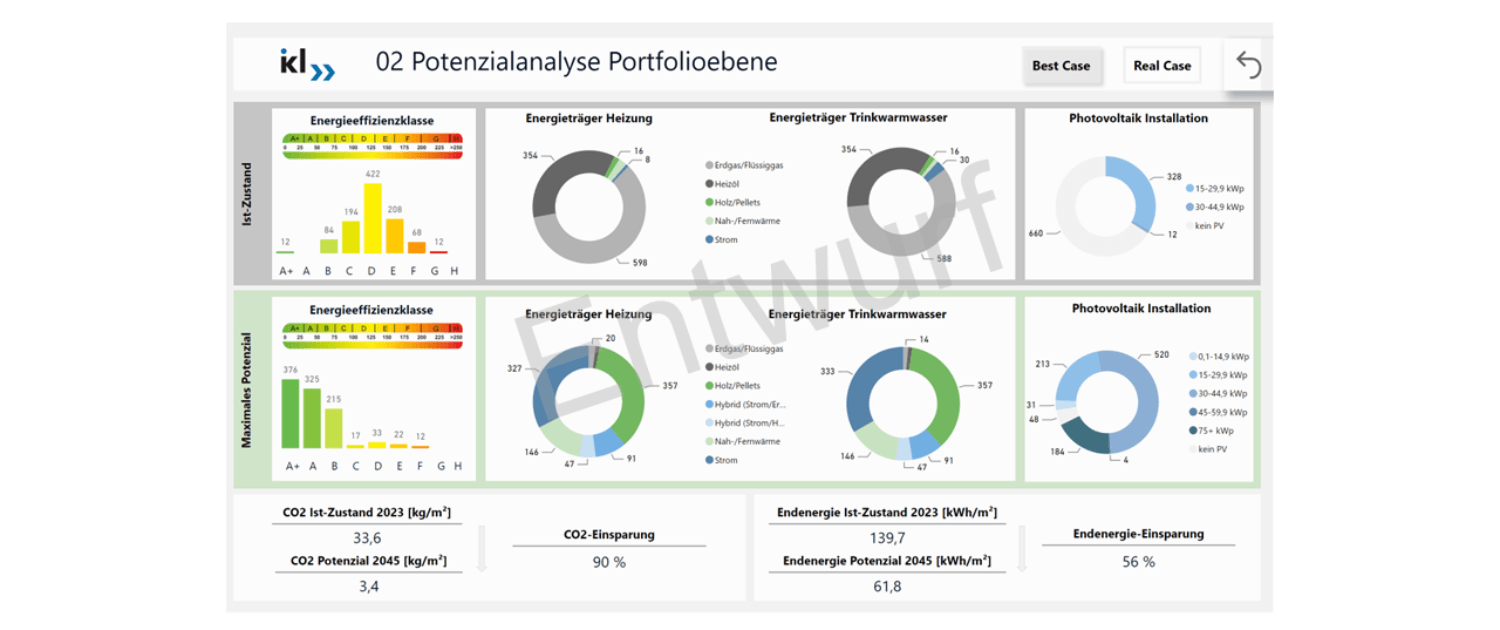Click the Ist-Zustand efficiency color scale bar
Screen dimensions: 1500x630
373,140
